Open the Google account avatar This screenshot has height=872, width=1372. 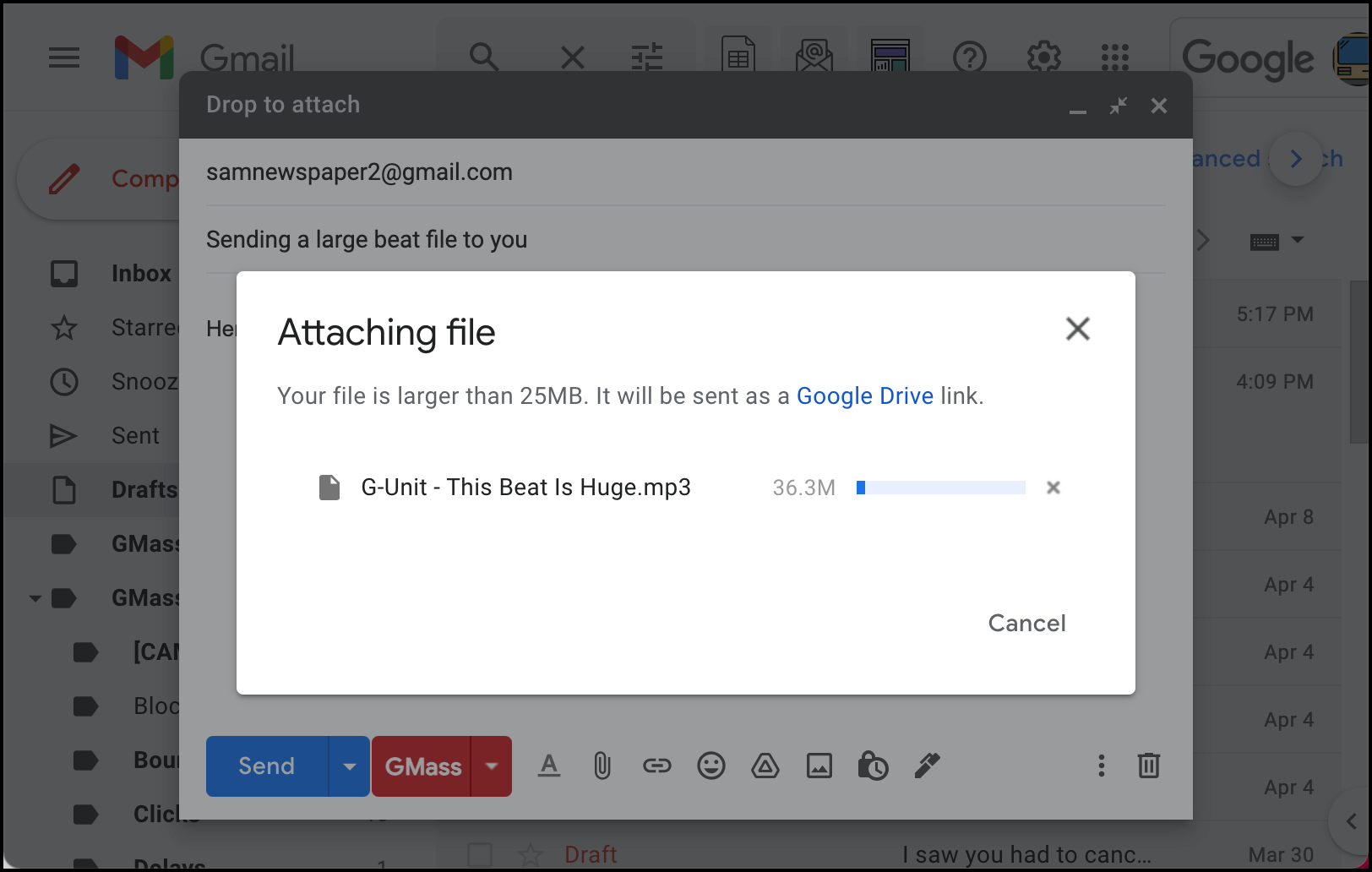pos(1352,59)
